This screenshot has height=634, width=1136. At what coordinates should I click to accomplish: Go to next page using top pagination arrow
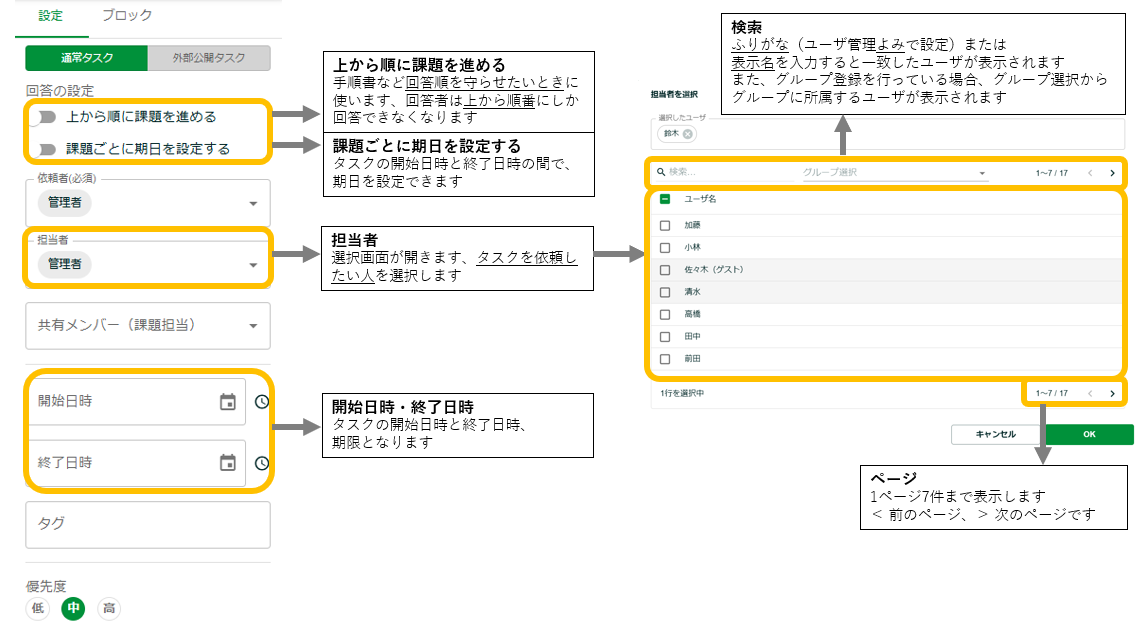1112,172
